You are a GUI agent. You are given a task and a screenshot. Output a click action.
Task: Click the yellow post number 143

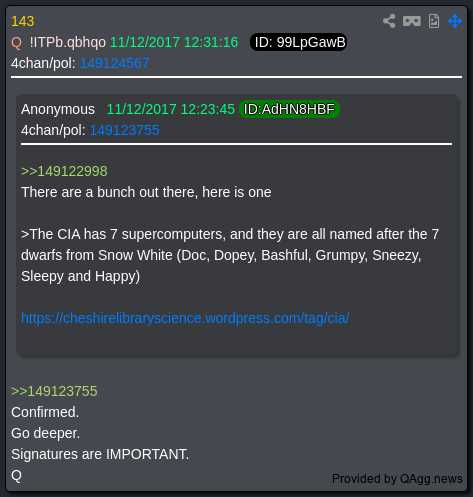point(23,21)
